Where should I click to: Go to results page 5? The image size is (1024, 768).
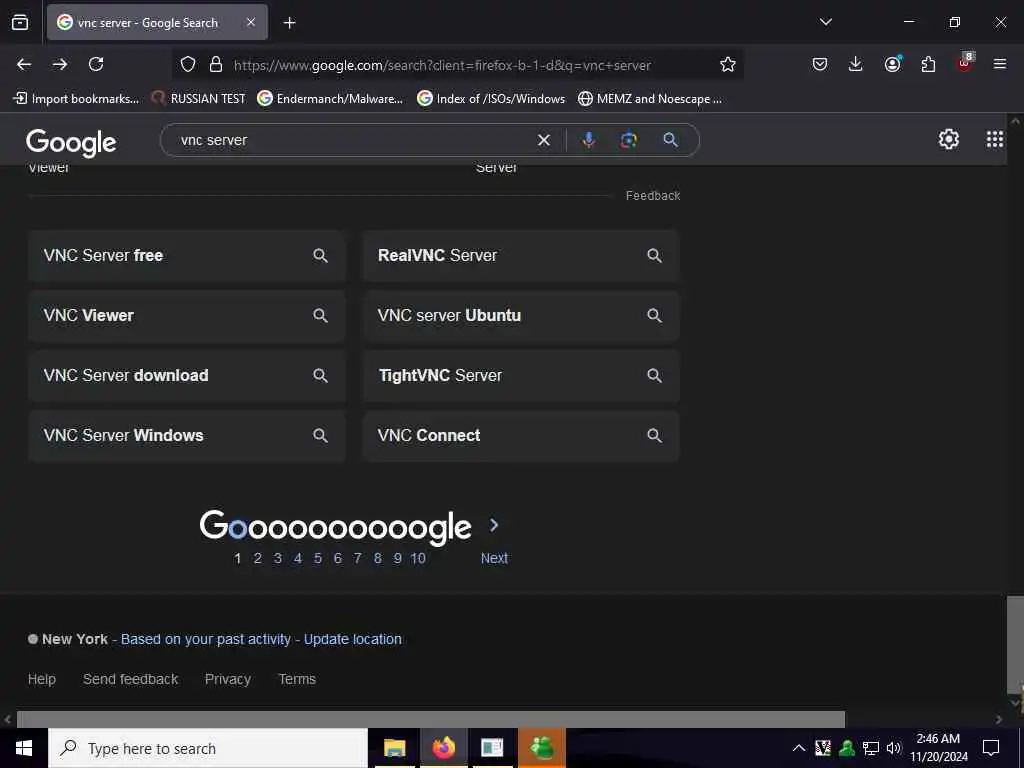pyautogui.click(x=318, y=558)
